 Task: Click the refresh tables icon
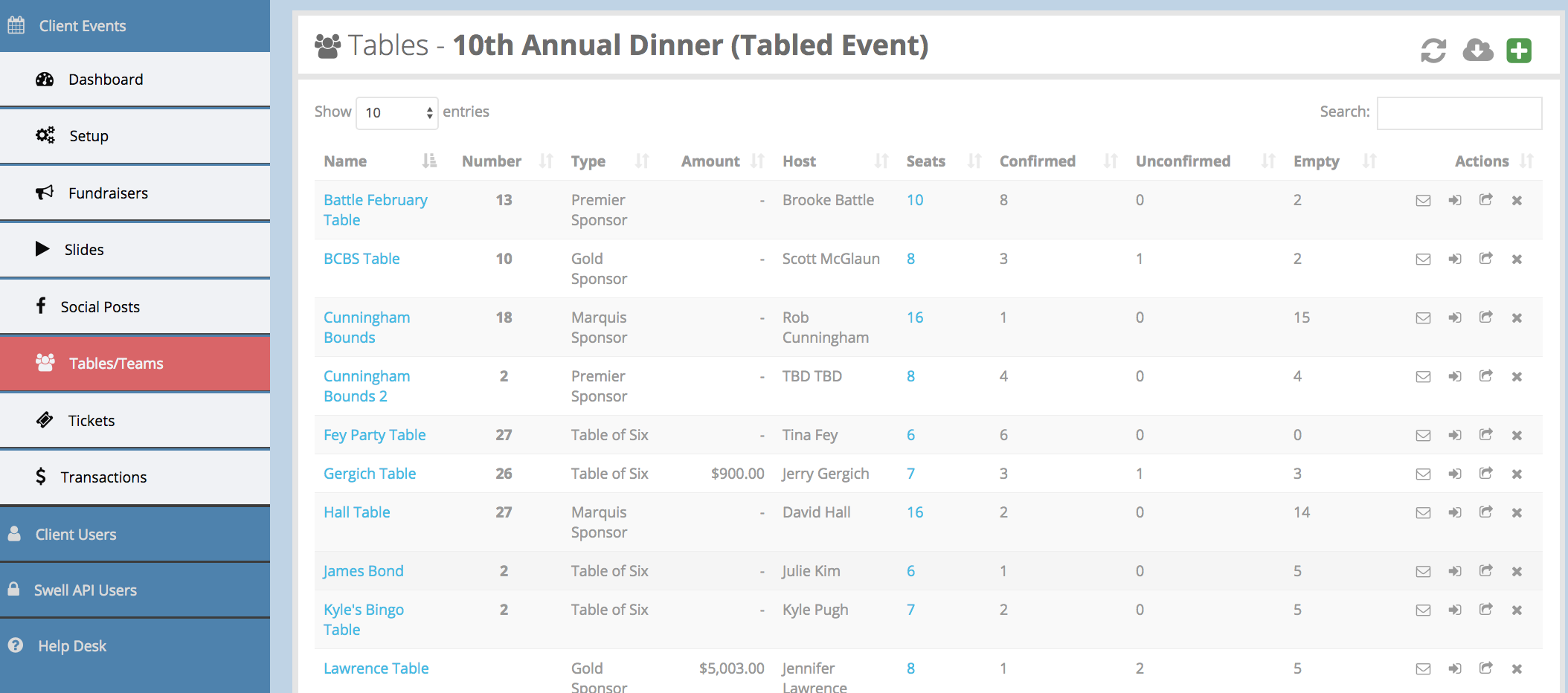[x=1433, y=51]
